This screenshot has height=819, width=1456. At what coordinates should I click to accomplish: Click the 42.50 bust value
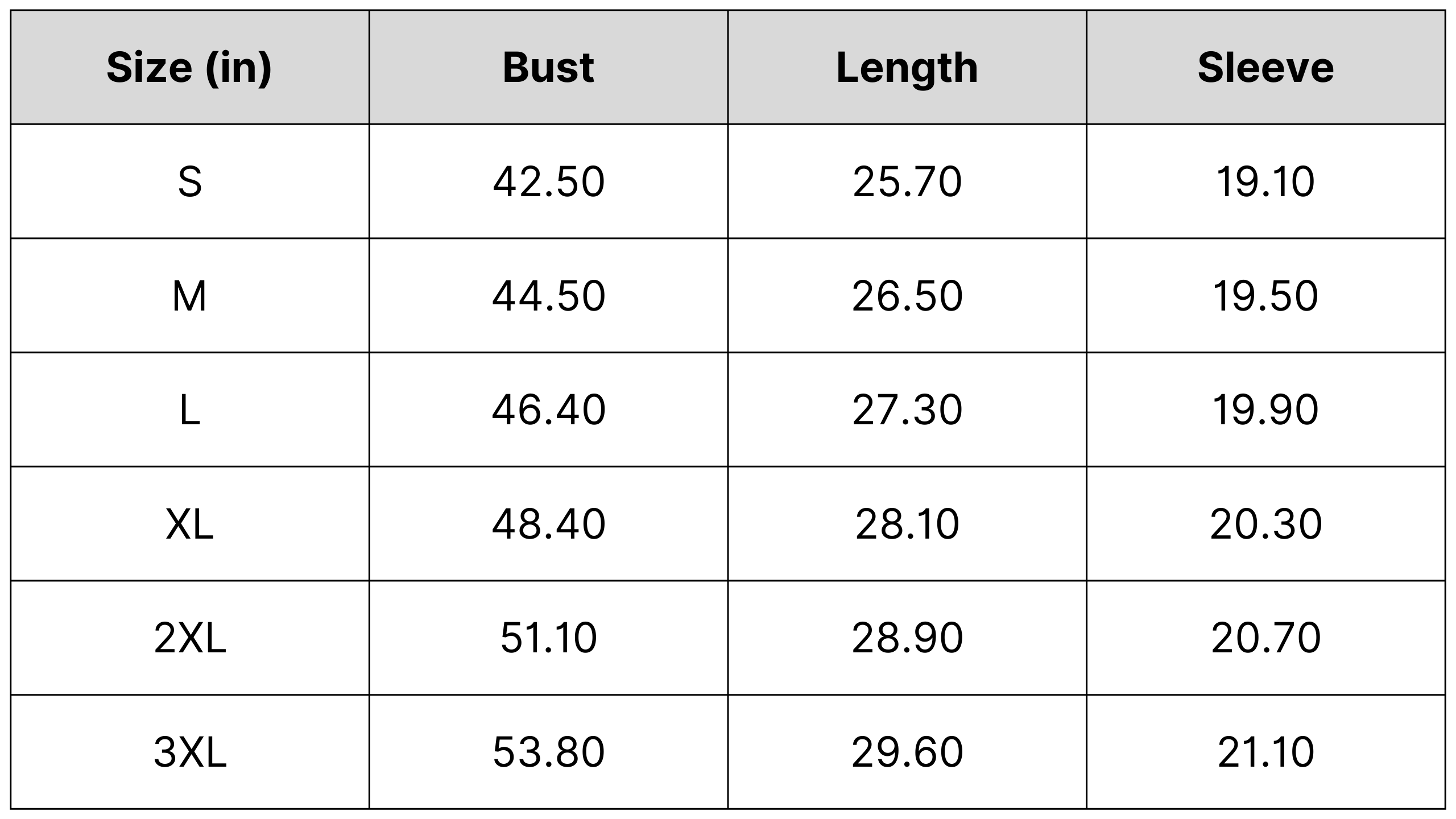(x=548, y=182)
